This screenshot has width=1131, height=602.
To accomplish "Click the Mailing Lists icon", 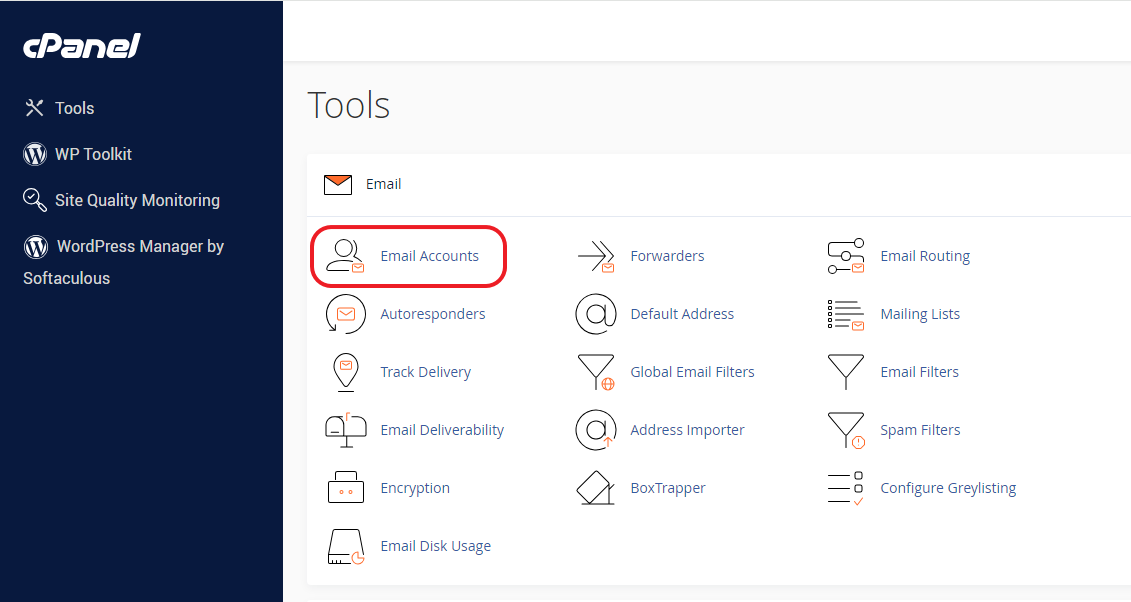I will point(846,314).
